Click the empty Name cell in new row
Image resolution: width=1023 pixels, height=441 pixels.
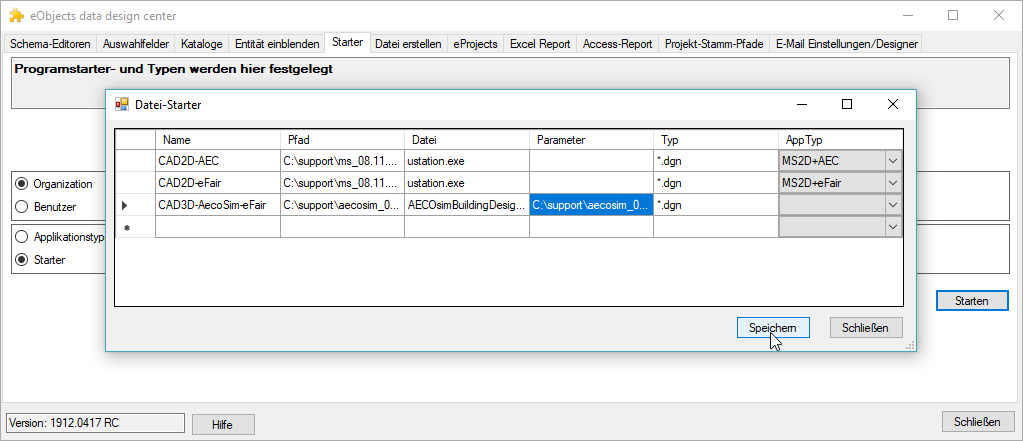coord(218,227)
